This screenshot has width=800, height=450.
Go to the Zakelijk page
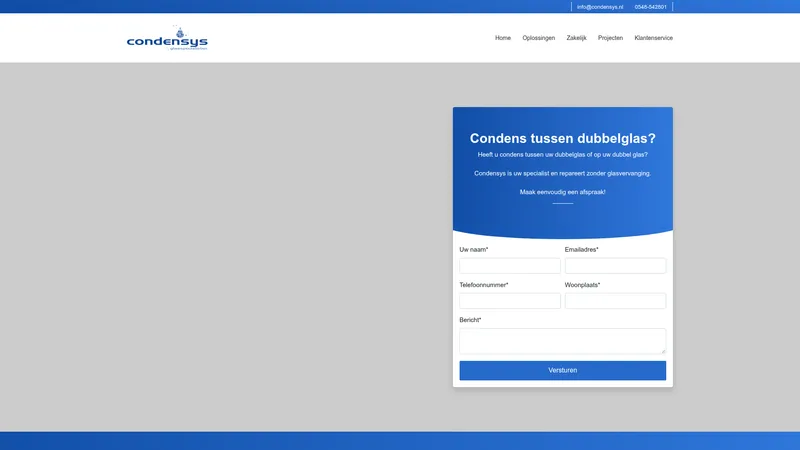(576, 38)
